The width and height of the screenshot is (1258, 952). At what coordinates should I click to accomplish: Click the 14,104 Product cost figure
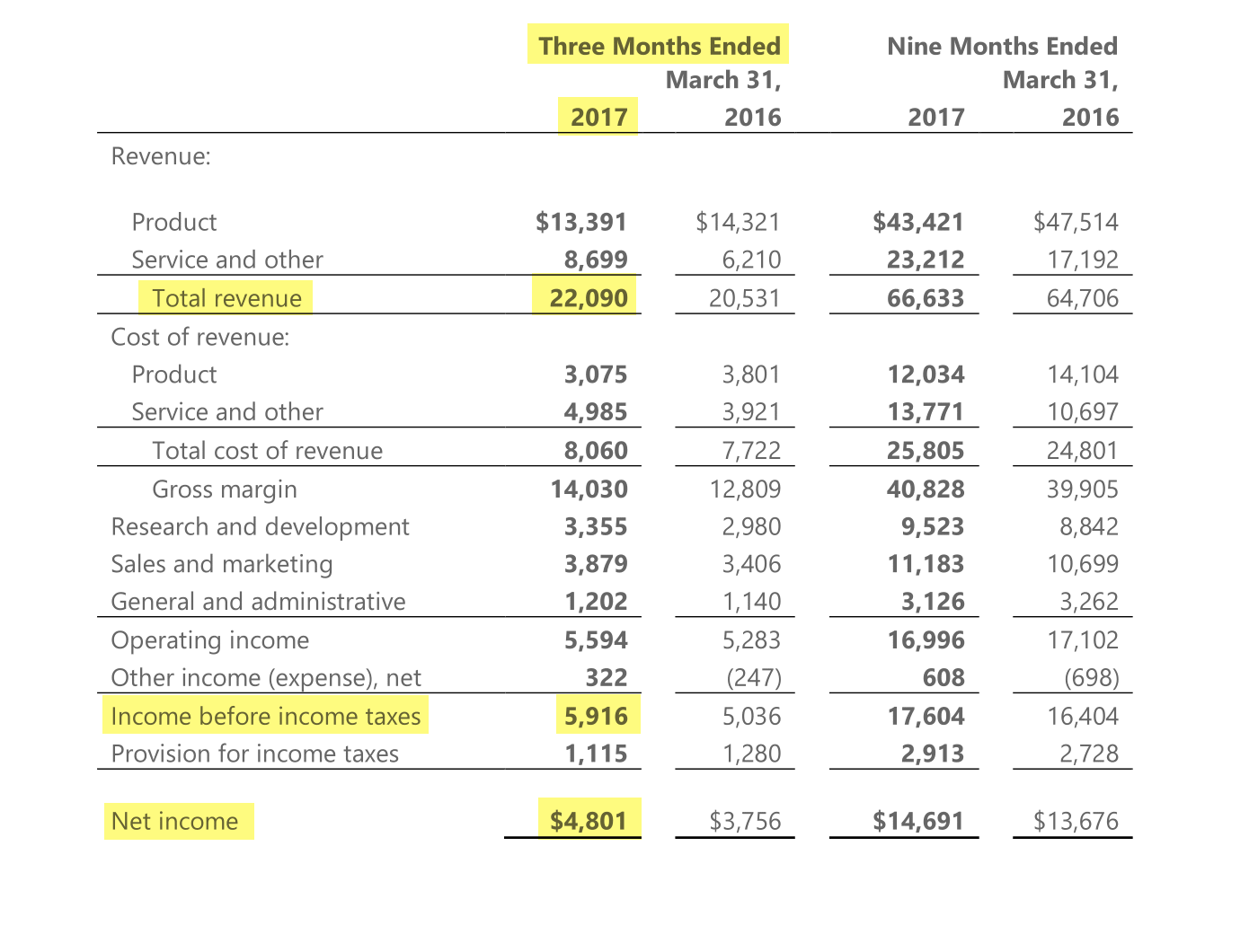click(1083, 375)
